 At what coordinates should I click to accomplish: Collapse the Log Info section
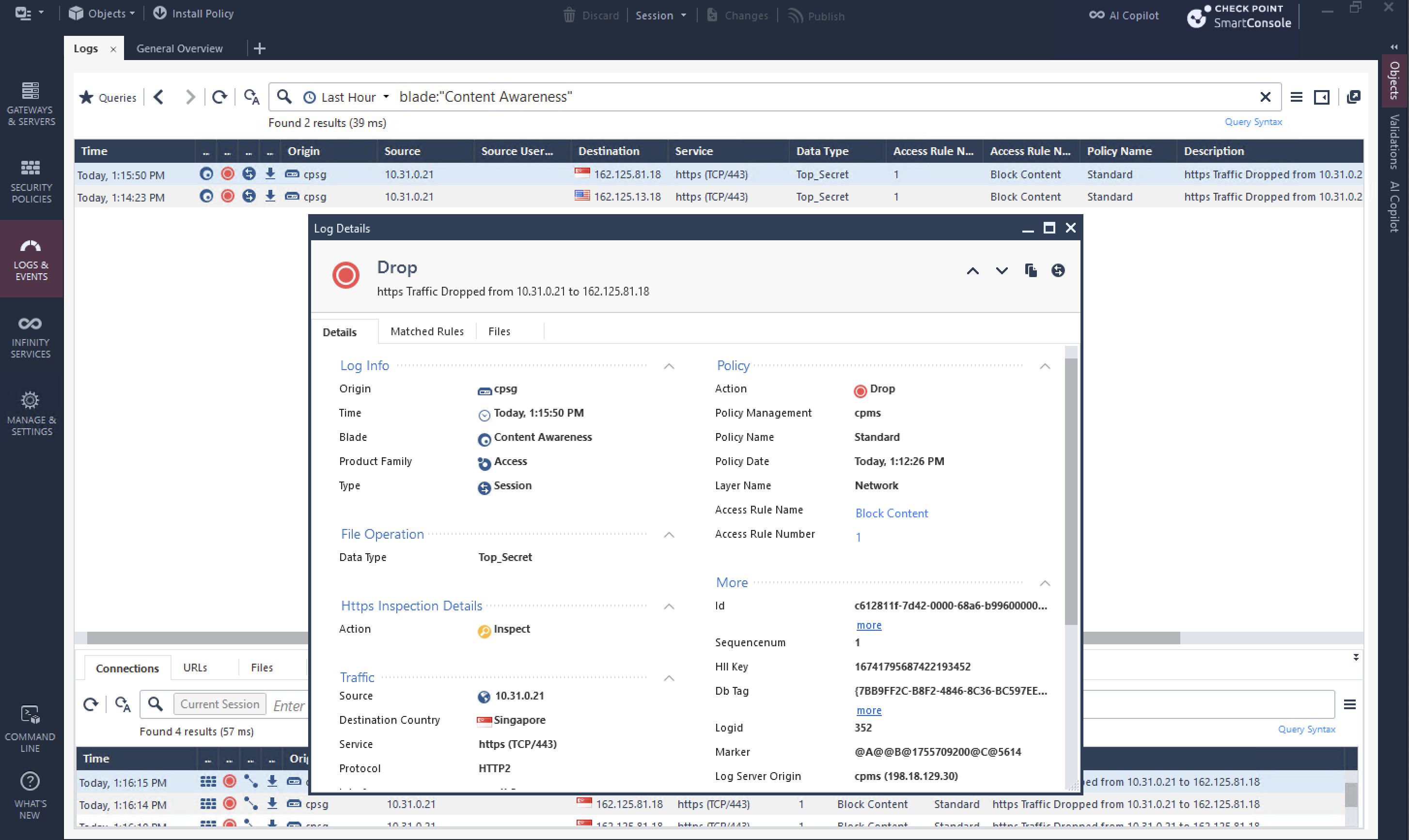coord(669,366)
